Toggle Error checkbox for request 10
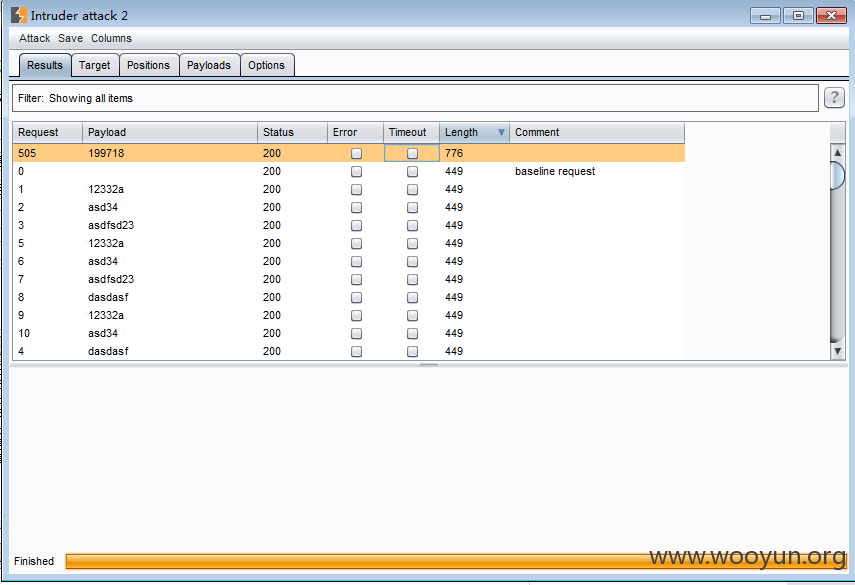 tap(356, 333)
